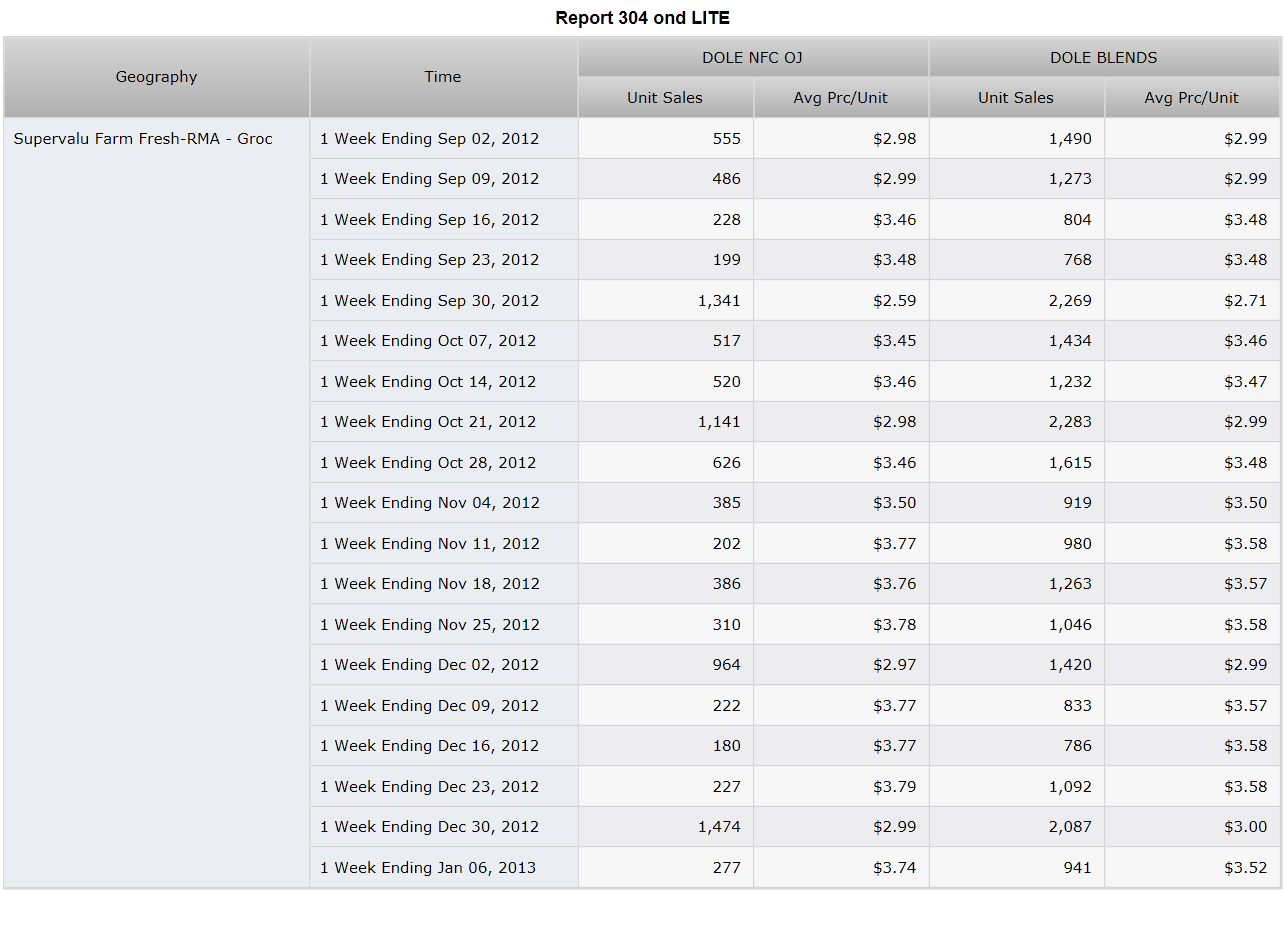The width and height of the screenshot is (1284, 946).
Task: Click NFC OJ unit sales value 964
Action: point(727,665)
